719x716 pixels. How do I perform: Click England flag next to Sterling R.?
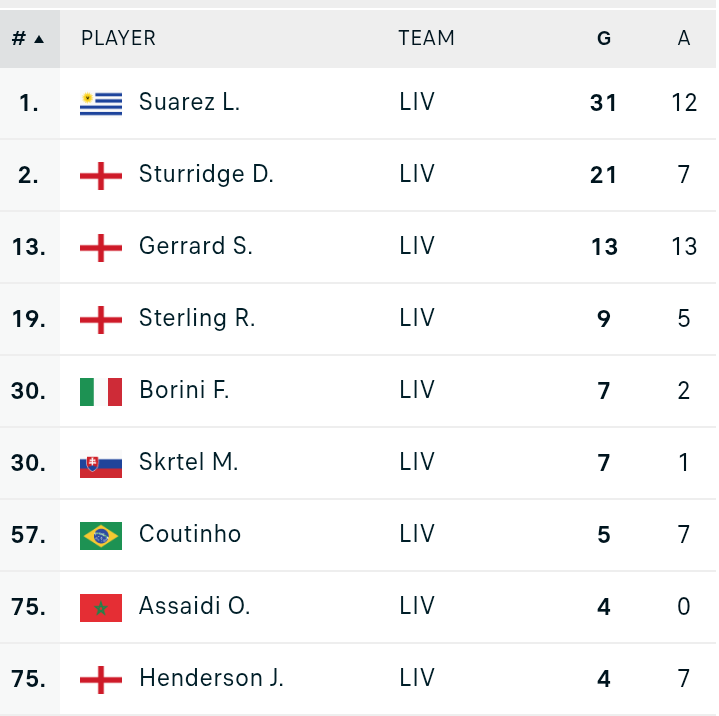coord(101,319)
